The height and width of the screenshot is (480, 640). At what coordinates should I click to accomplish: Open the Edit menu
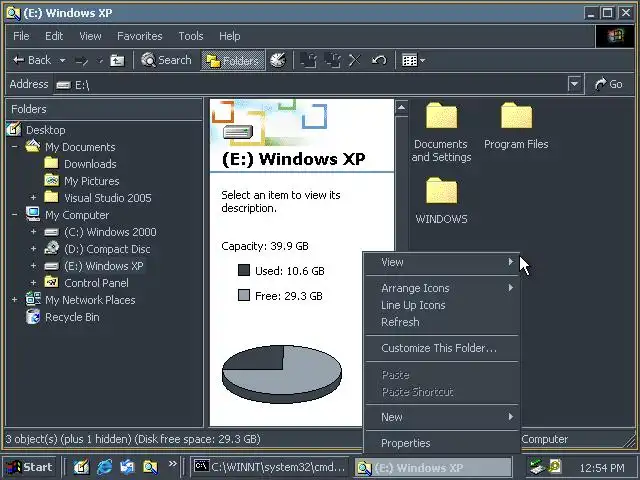pyautogui.click(x=54, y=36)
